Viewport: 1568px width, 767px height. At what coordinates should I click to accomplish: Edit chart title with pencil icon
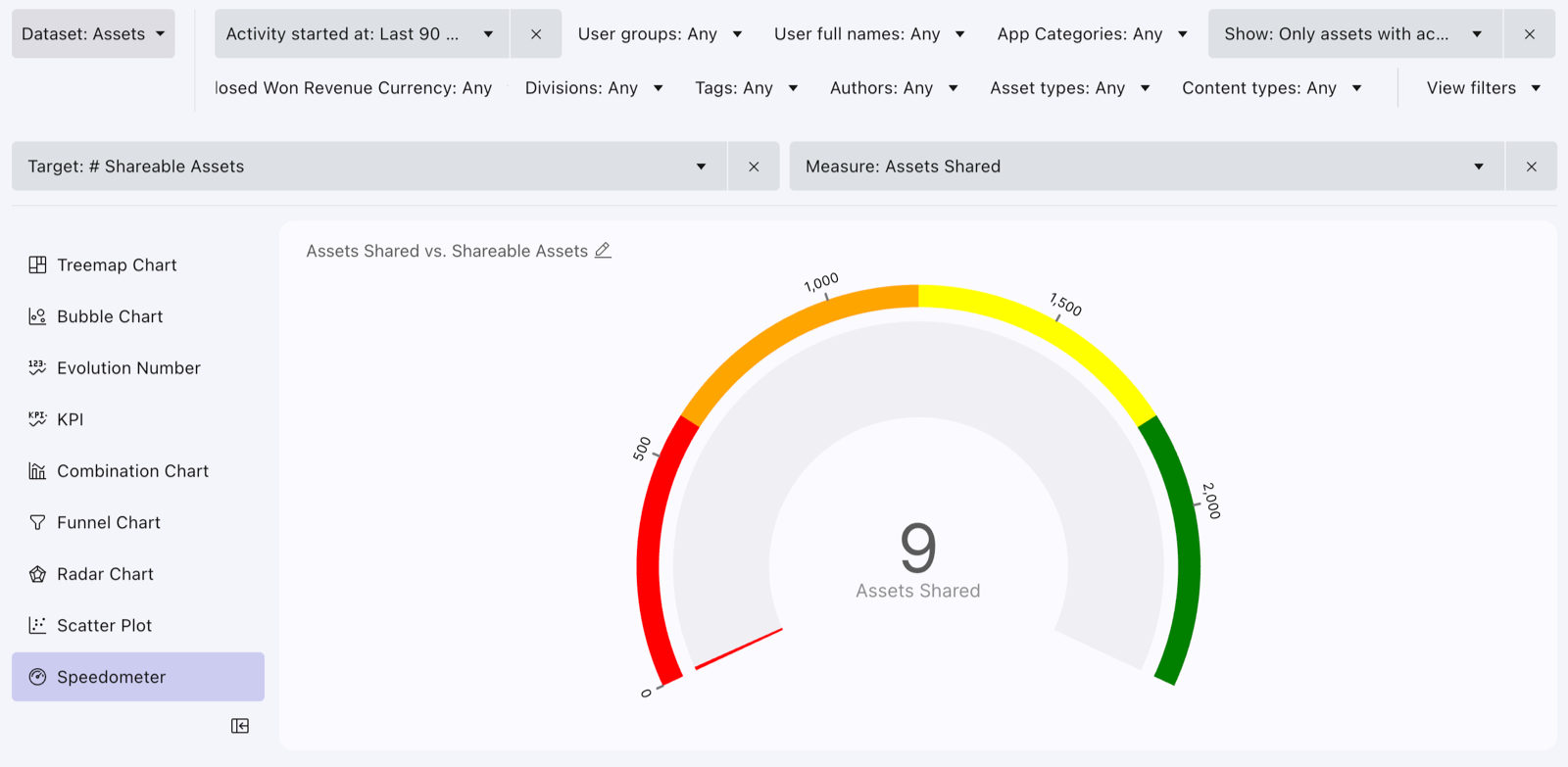tap(603, 251)
